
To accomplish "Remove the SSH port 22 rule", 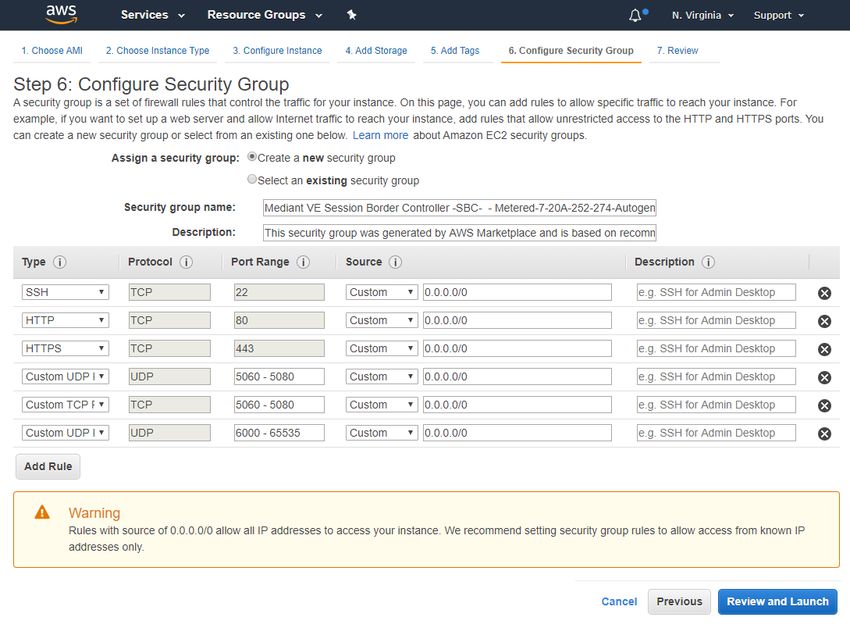I will point(825,293).
